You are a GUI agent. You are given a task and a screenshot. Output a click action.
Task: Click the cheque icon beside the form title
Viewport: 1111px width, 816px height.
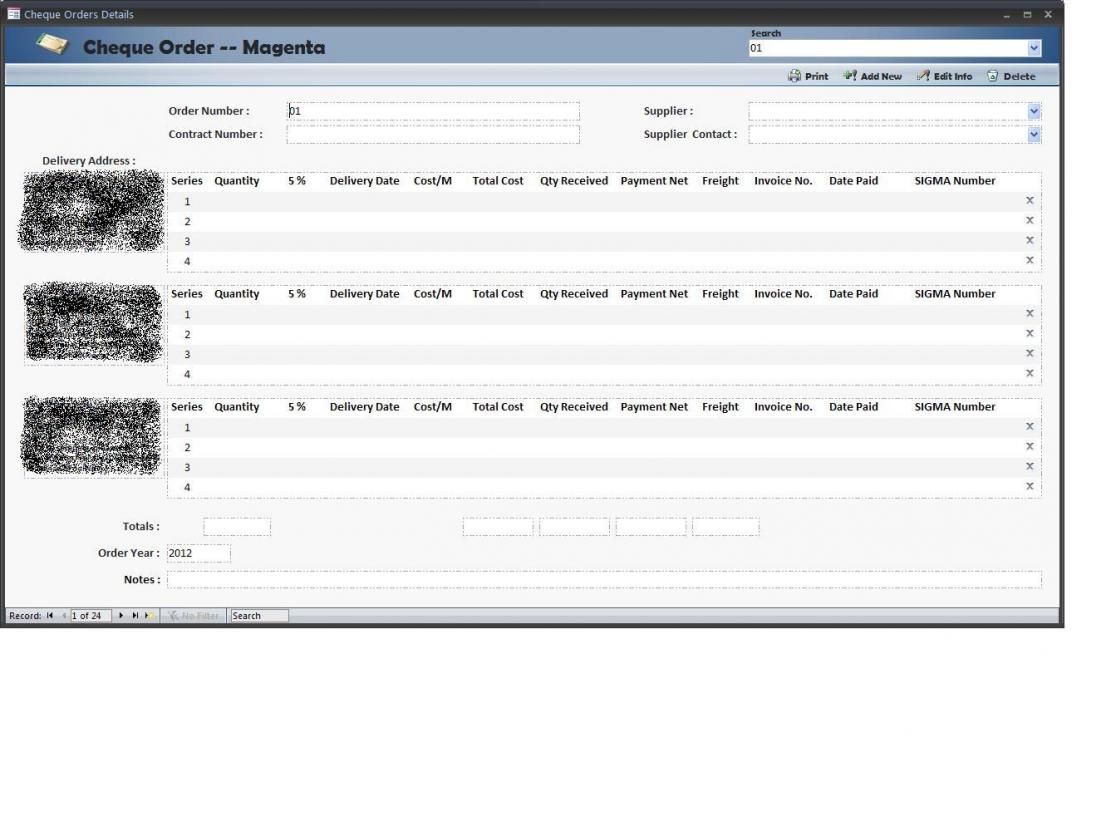click(53, 45)
